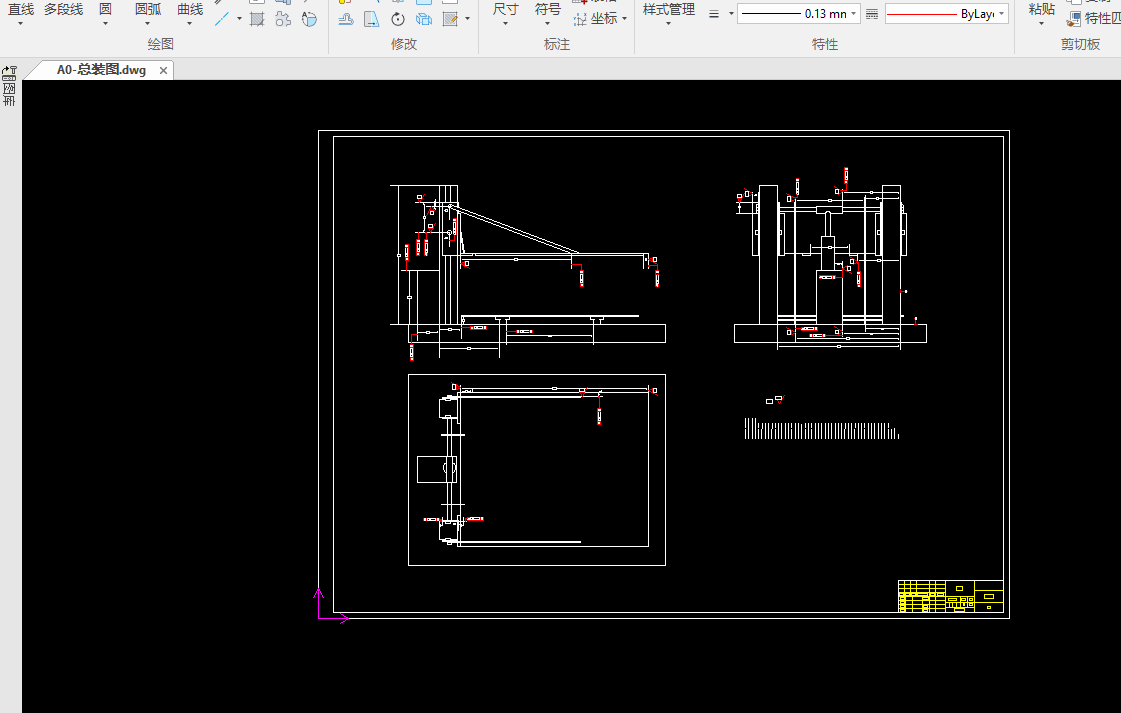This screenshot has width=1121, height=713.
Task: Close the A0-总装图.dwg tab
Action: tap(164, 70)
